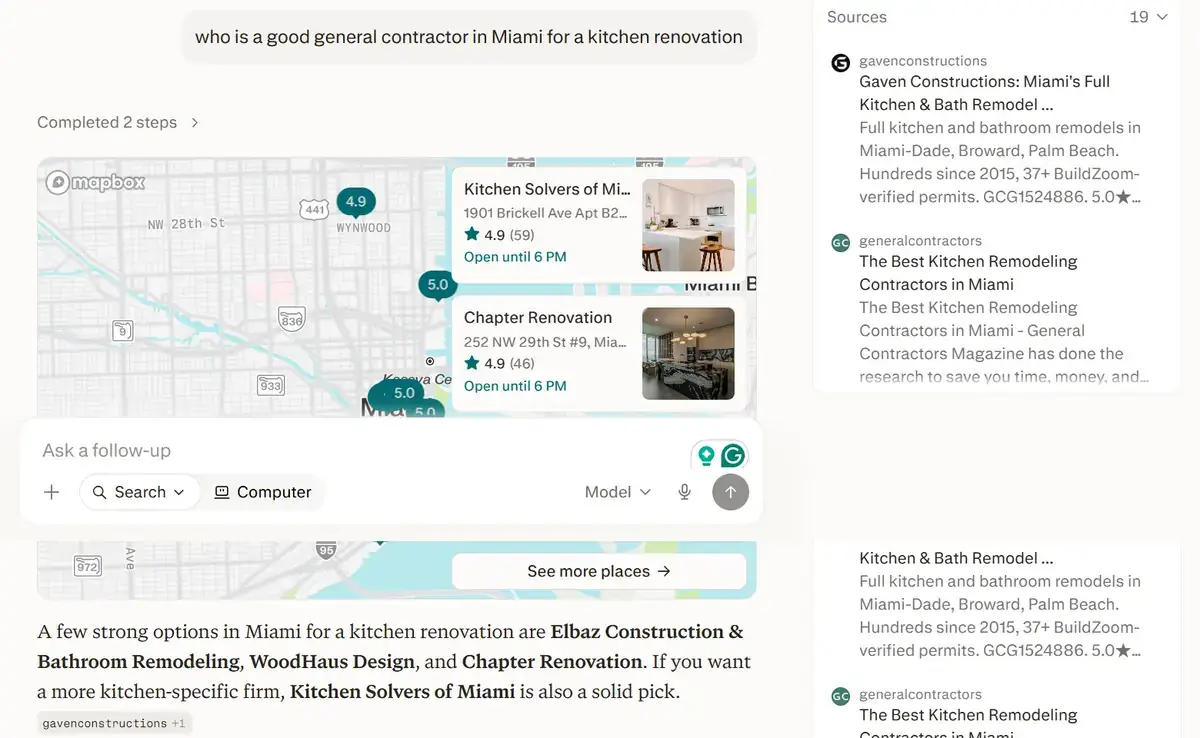Click Open until 6 PM under Chapter Renovation

click(515, 386)
